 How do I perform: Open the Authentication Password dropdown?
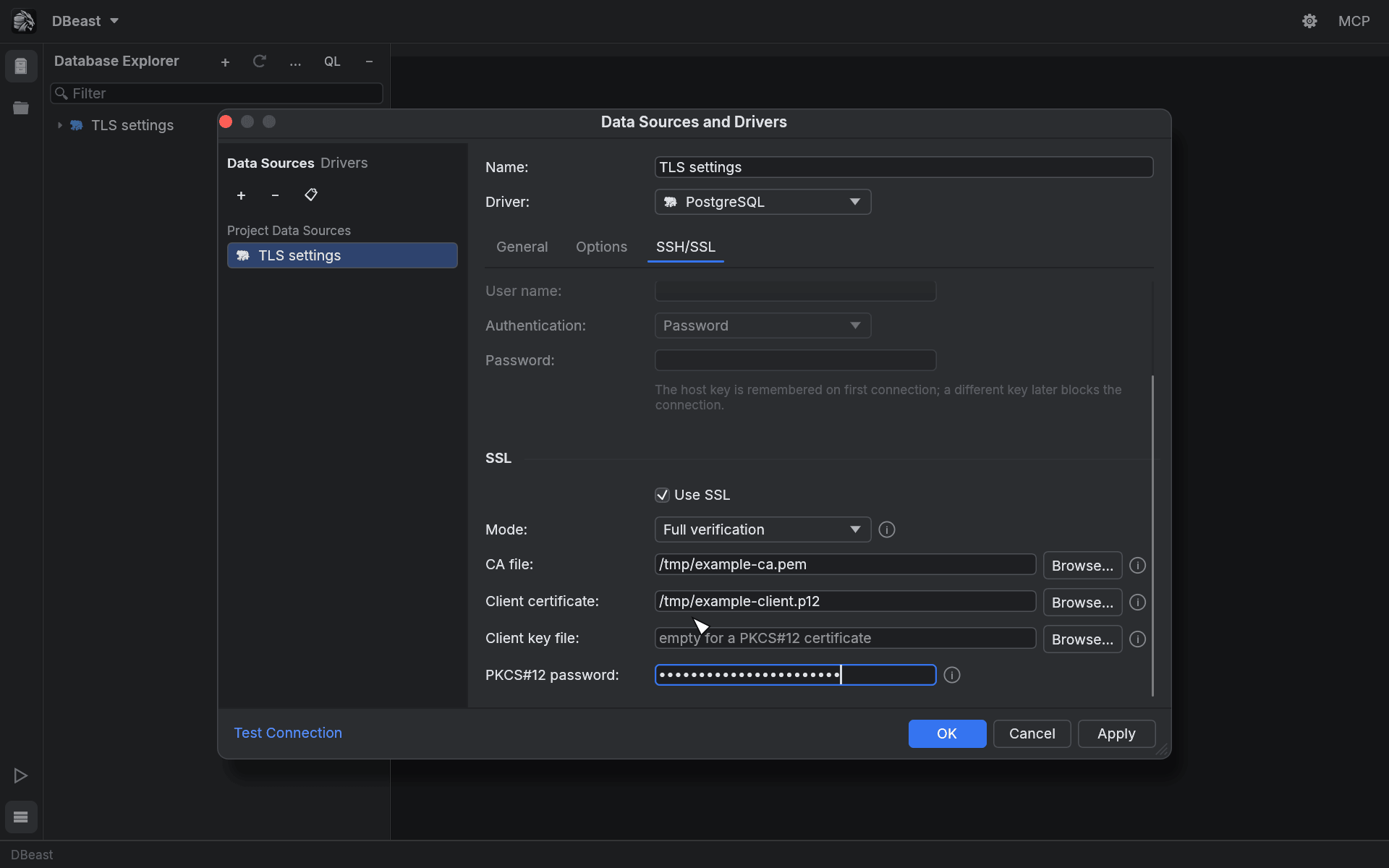pos(763,325)
